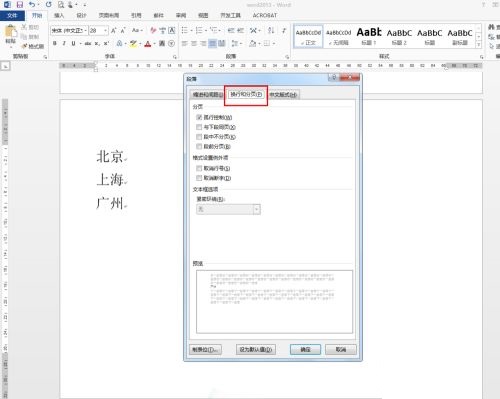Select Line and Page Breaks dialog tab

tap(246, 94)
